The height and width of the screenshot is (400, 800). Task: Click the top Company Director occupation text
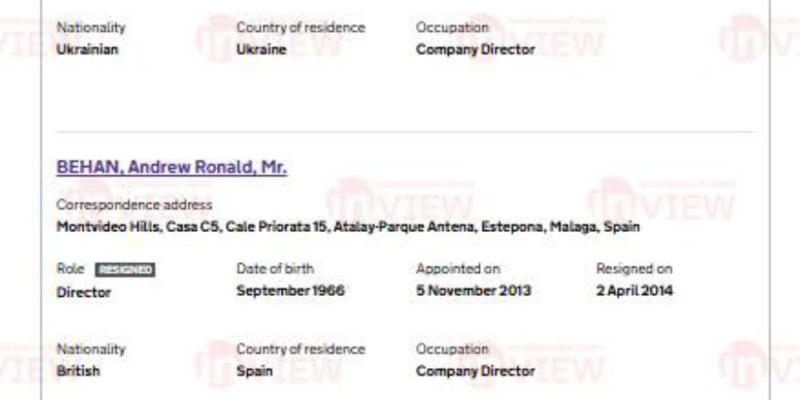click(475, 49)
